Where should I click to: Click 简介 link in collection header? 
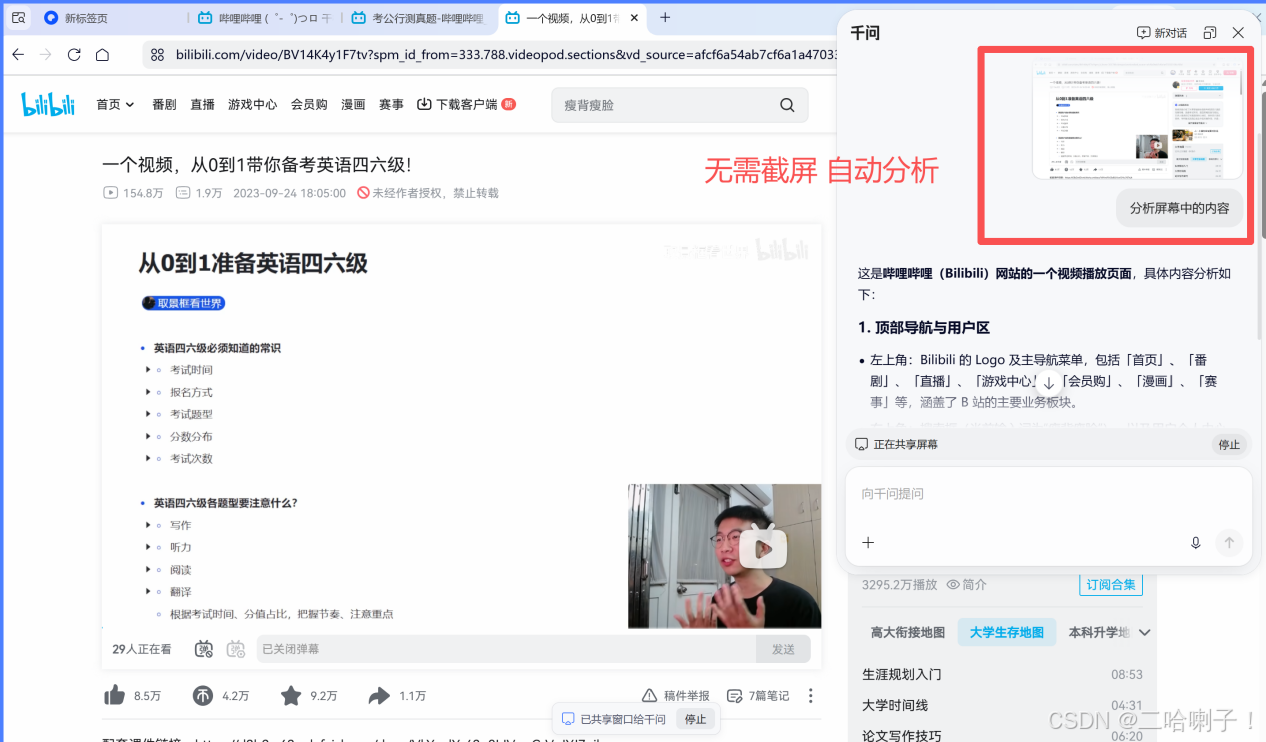click(967, 584)
